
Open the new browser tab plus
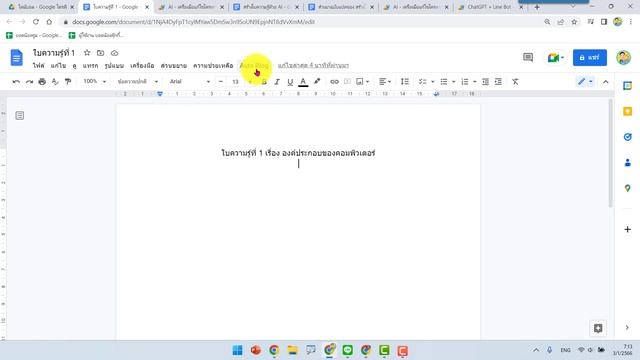537,7
